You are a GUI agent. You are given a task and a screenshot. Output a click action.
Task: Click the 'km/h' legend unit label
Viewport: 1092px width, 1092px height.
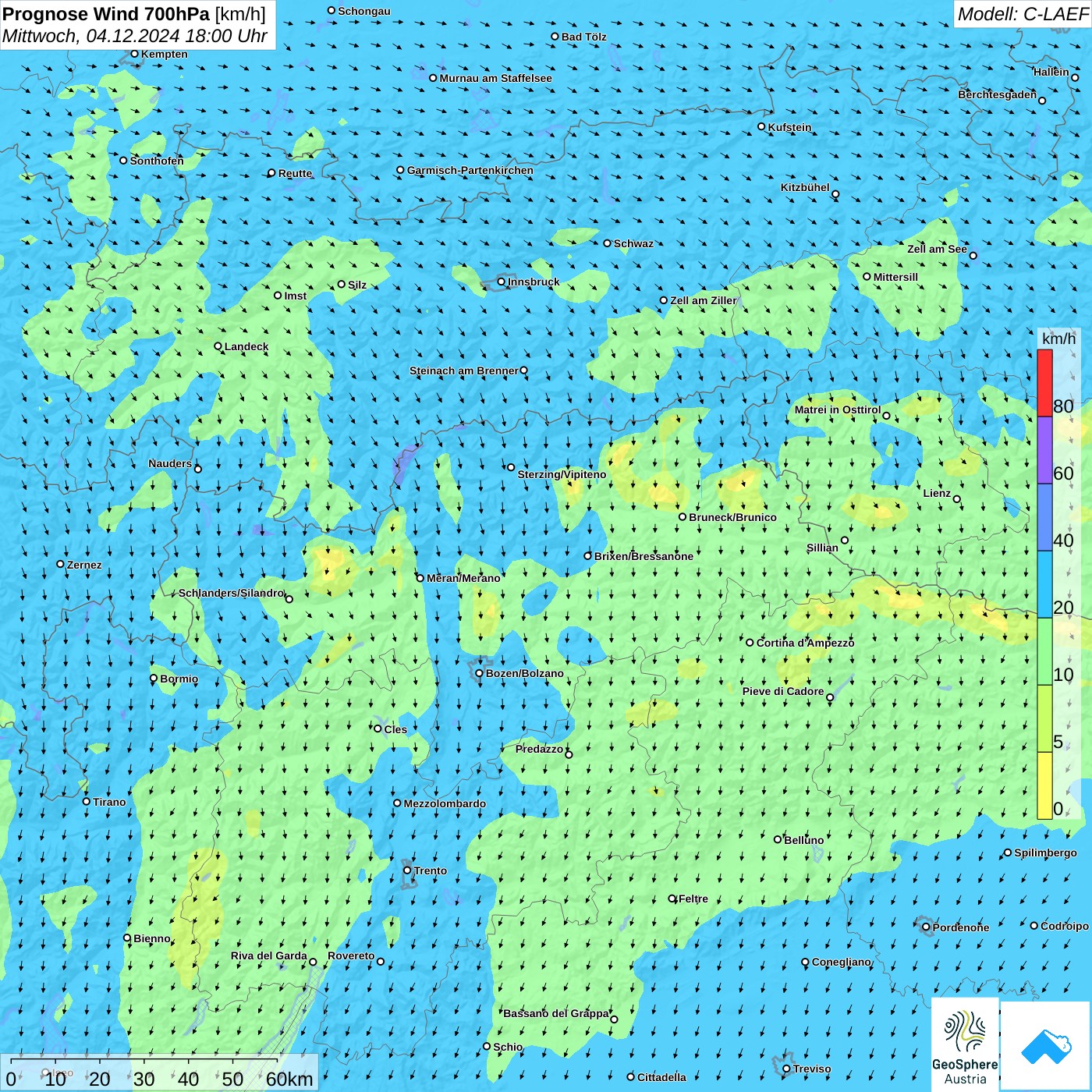(1058, 339)
